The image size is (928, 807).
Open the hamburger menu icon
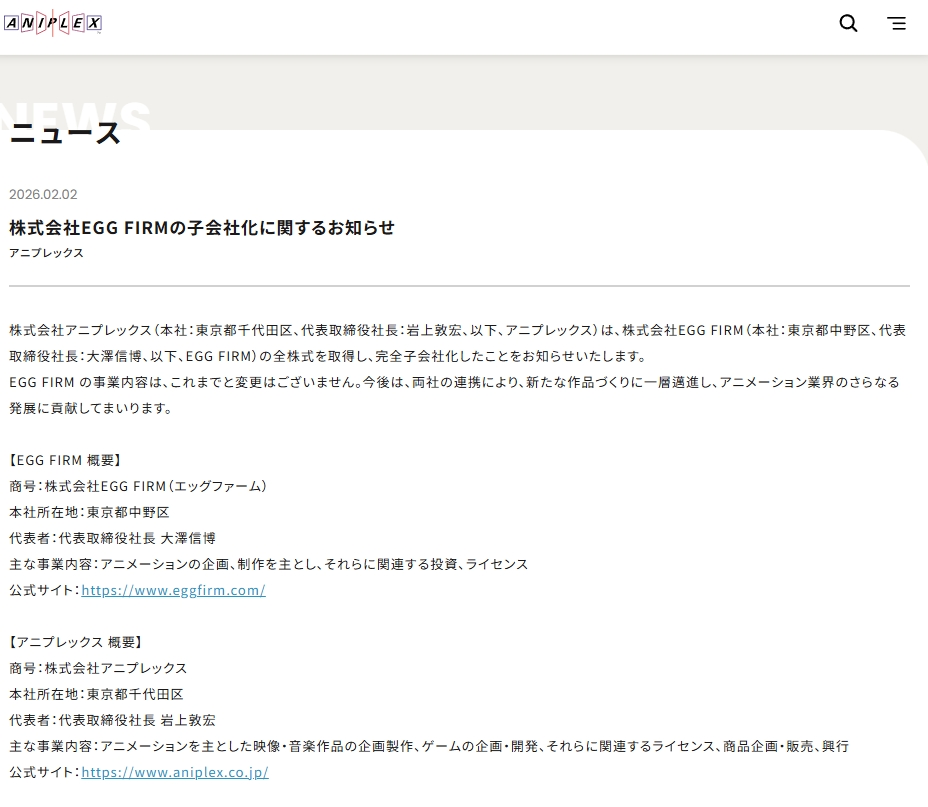coord(897,23)
